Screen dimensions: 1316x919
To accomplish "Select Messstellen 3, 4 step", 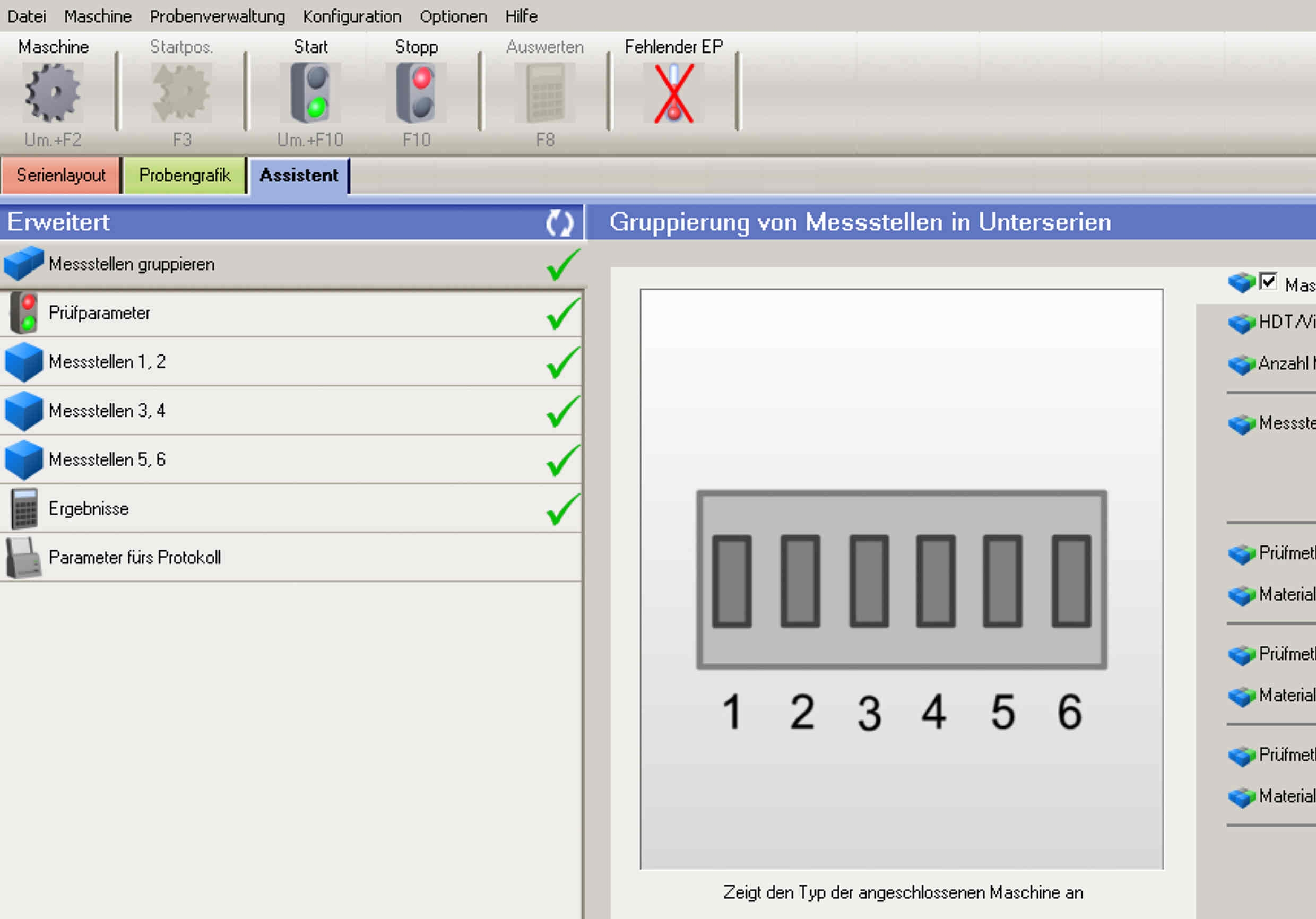I will click(x=107, y=411).
